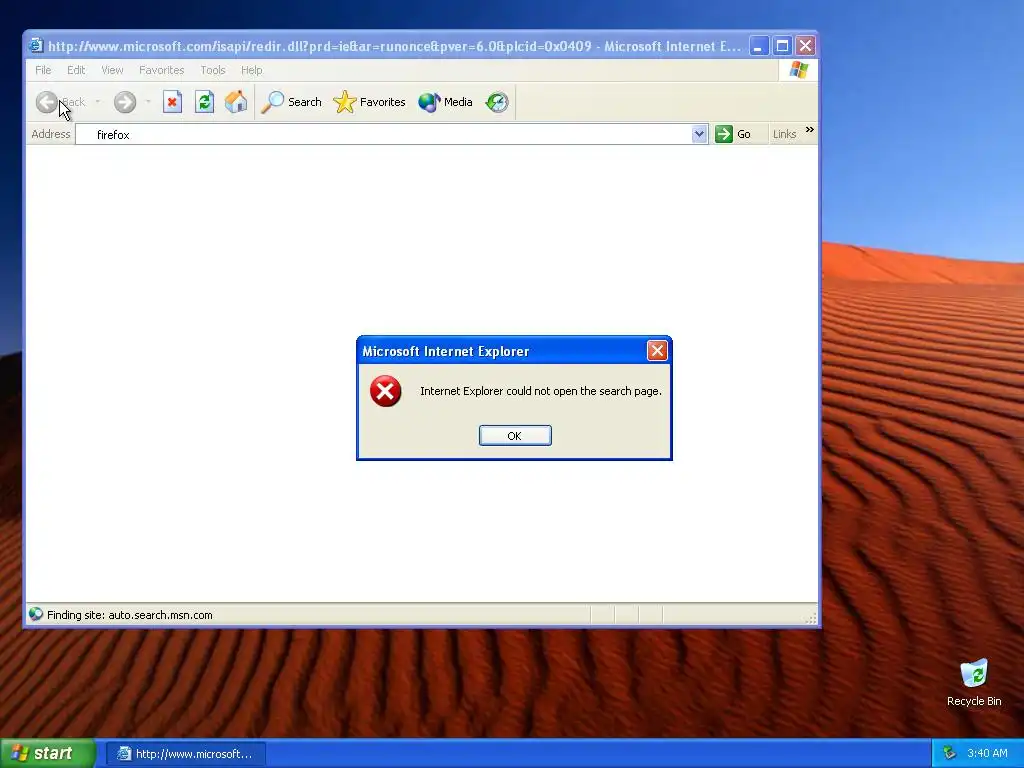1024x768 pixels.
Task: Click the 3:40 AM clock
Action: [x=987, y=754]
